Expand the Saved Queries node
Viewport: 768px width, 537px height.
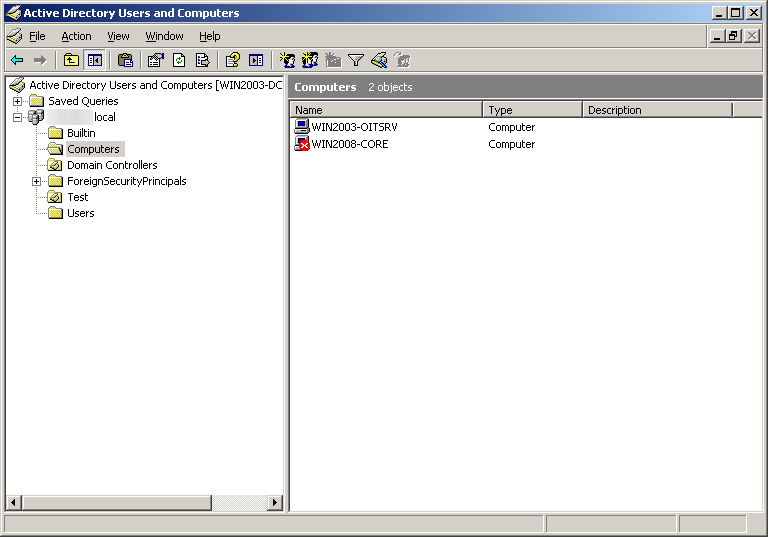pos(18,101)
